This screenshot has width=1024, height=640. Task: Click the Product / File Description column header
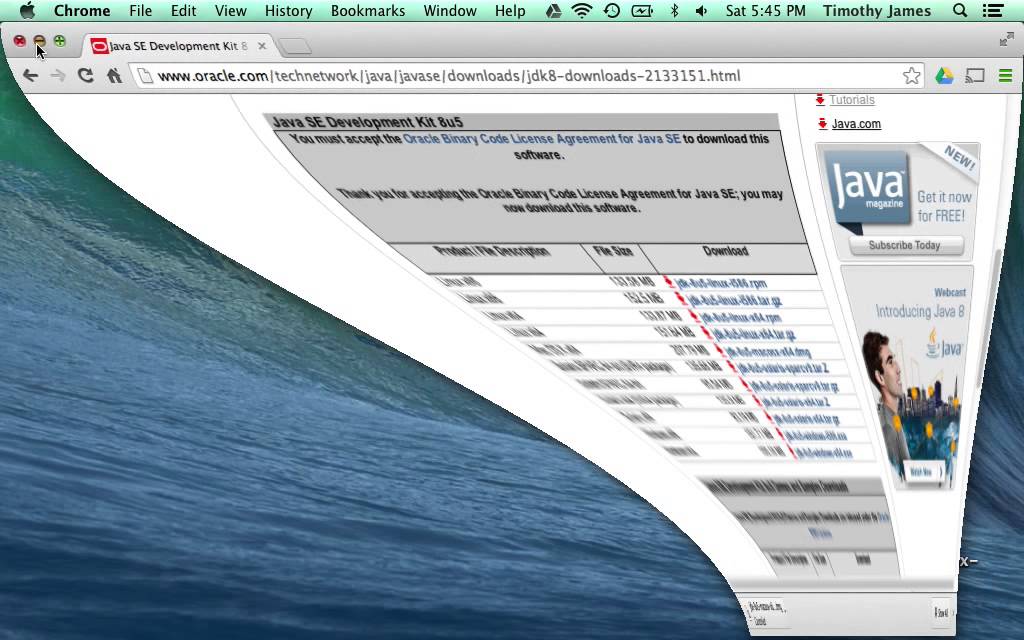(491, 251)
